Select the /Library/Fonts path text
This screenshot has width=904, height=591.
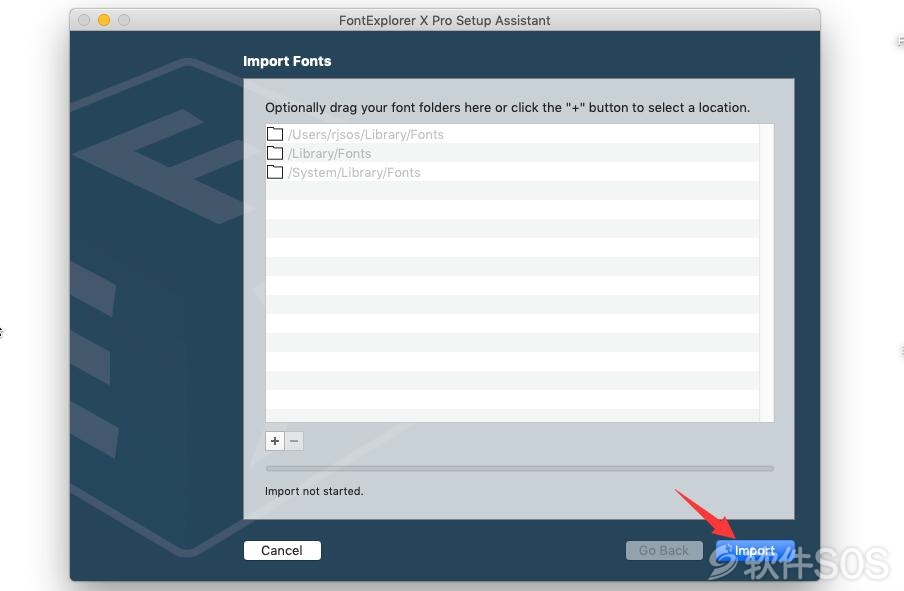click(330, 153)
